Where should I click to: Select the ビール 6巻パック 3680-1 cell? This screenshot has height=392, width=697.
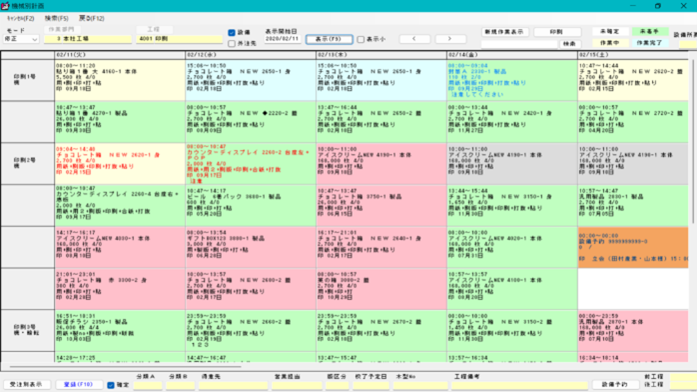tap(251, 205)
